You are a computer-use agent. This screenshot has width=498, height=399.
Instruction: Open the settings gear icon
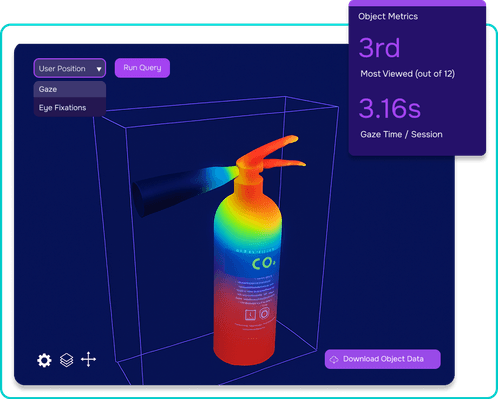tap(44, 360)
